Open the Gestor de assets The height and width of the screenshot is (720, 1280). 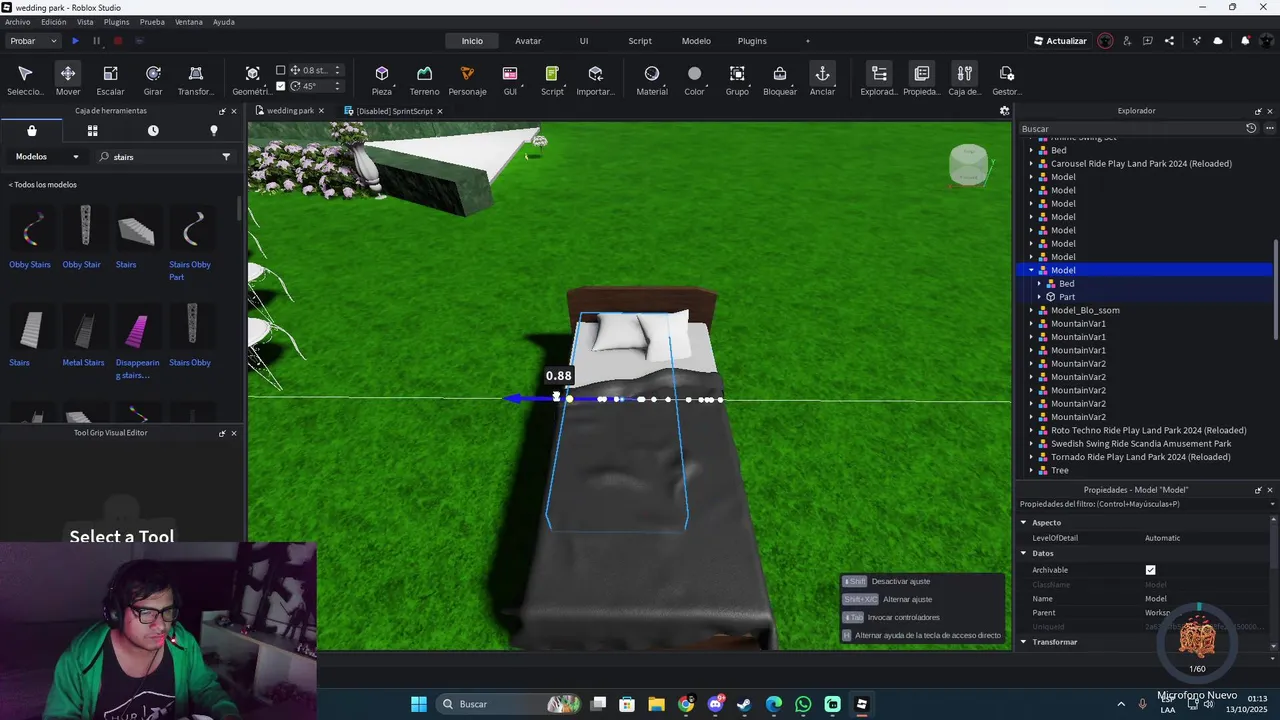pyautogui.click(x=1006, y=80)
